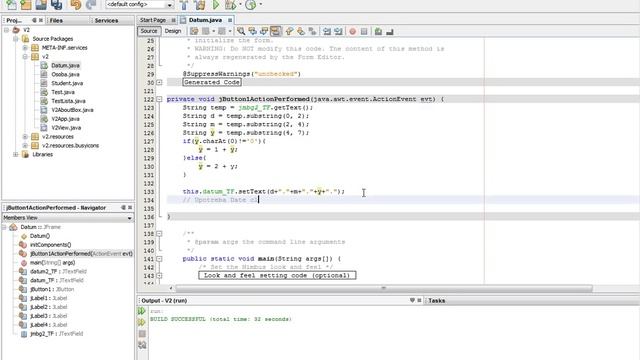
Task: Click the Save All icon
Action: click(56, 4)
